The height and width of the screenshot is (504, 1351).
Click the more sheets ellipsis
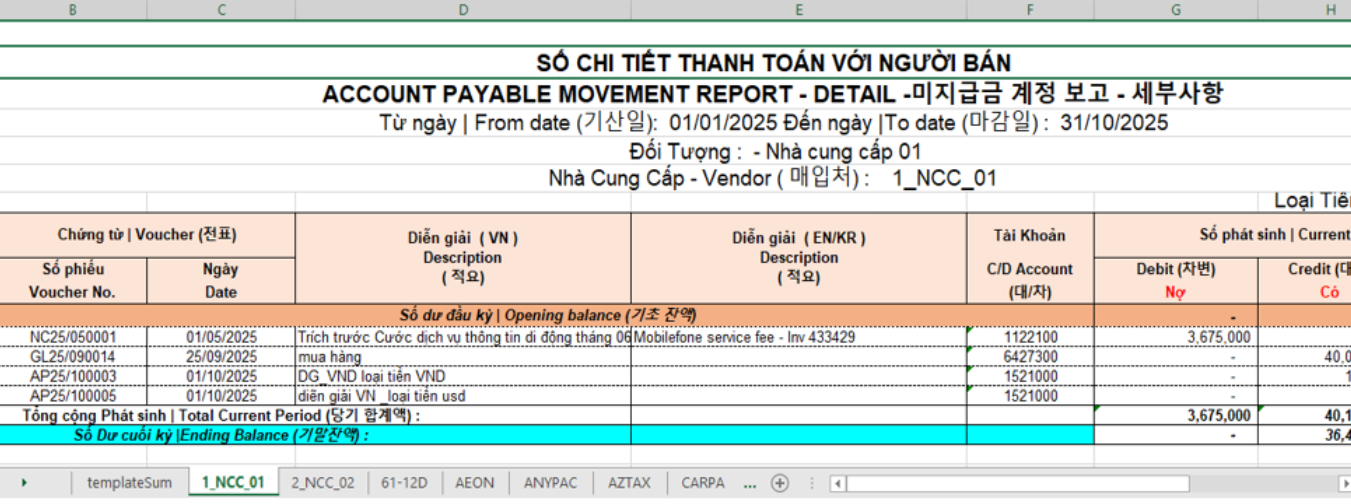[x=749, y=483]
